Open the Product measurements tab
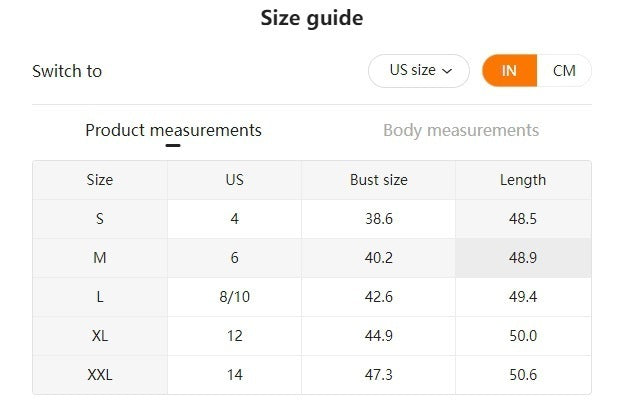This screenshot has height=409, width=628. coord(173,130)
